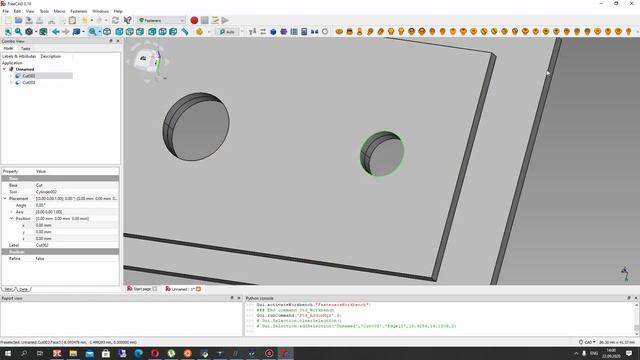Activate the Measure distance tool
Screen dimensions: 640x360
[185, 31]
